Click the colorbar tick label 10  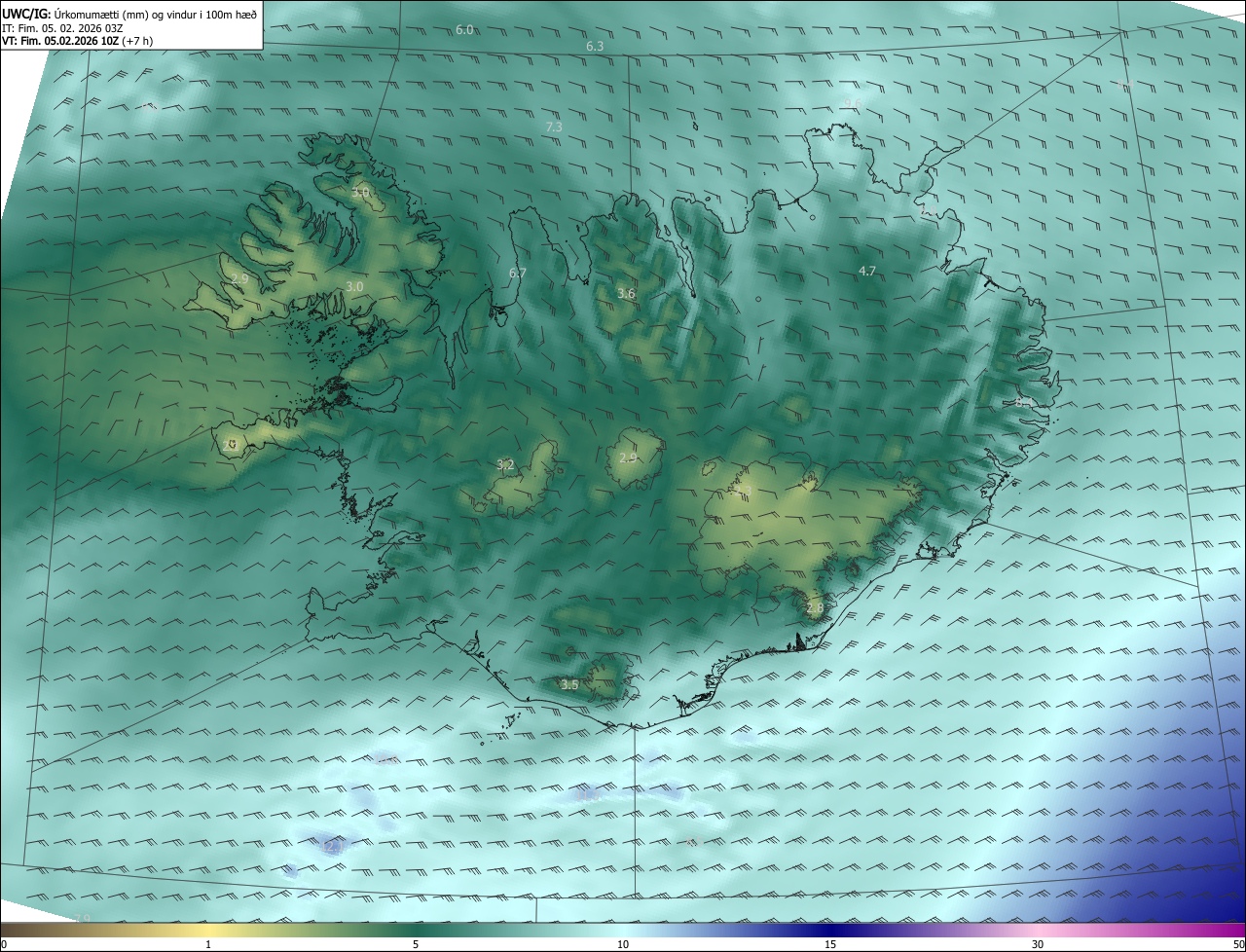click(x=623, y=945)
